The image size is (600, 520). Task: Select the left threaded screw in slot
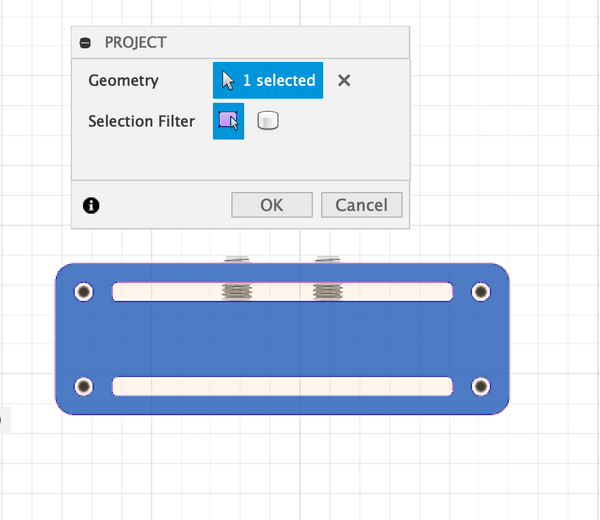point(237,291)
